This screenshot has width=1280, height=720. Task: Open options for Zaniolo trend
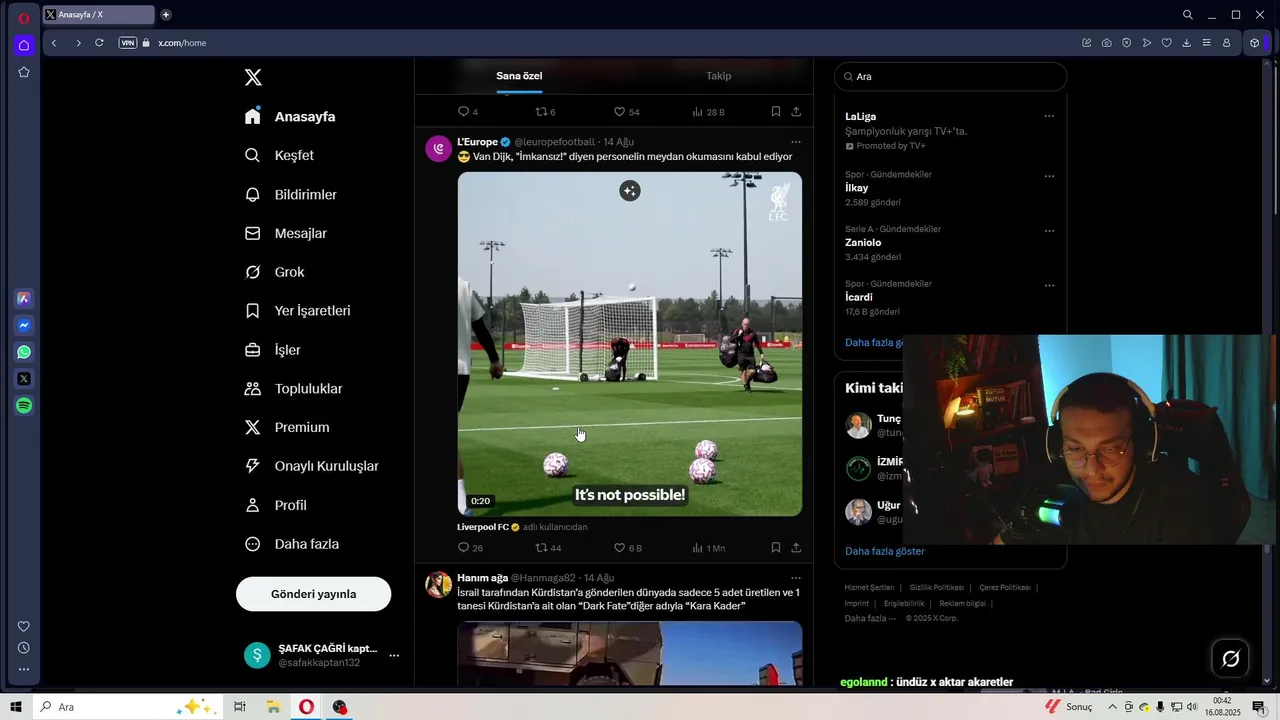click(x=1049, y=231)
